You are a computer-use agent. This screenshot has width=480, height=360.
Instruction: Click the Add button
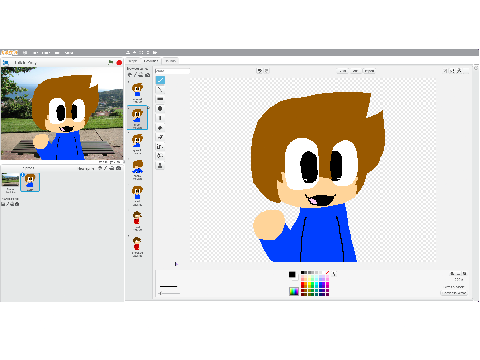(x=356, y=71)
